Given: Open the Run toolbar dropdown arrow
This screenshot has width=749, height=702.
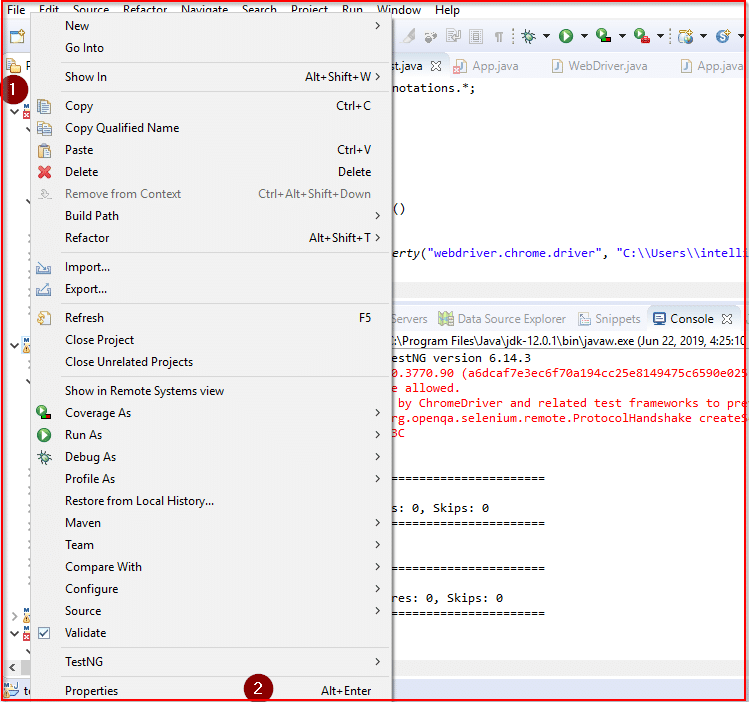Looking at the screenshot, I should pyautogui.click(x=584, y=36).
